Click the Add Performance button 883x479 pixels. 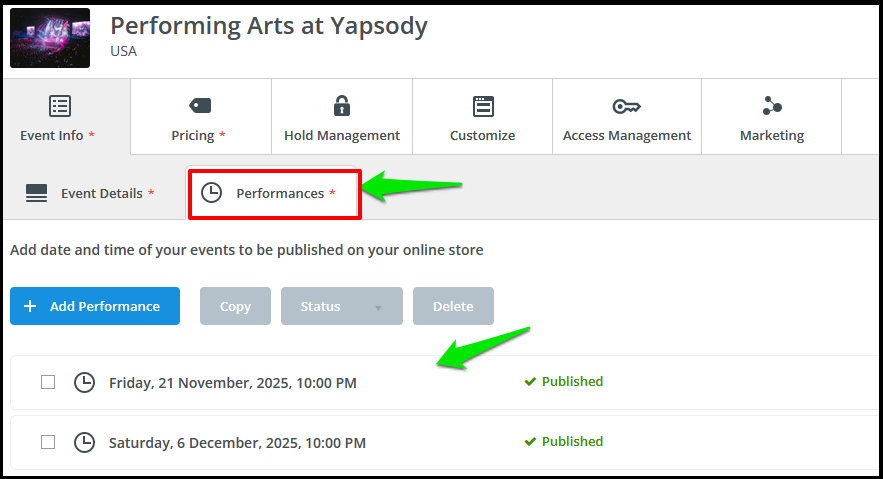[x=95, y=306]
